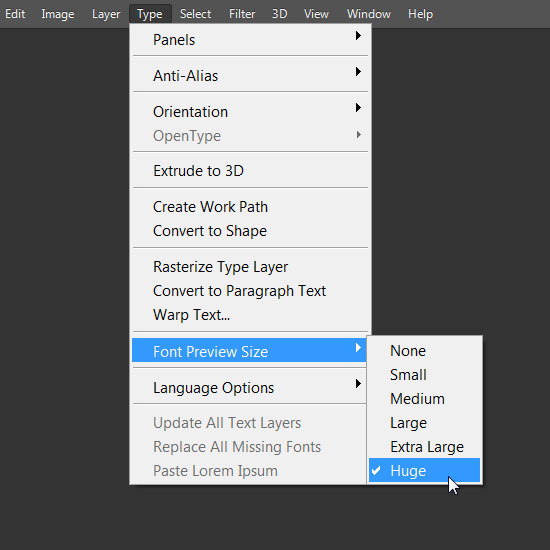Expand the Language Options submenu
Viewport: 550px width, 550px height.
point(249,388)
